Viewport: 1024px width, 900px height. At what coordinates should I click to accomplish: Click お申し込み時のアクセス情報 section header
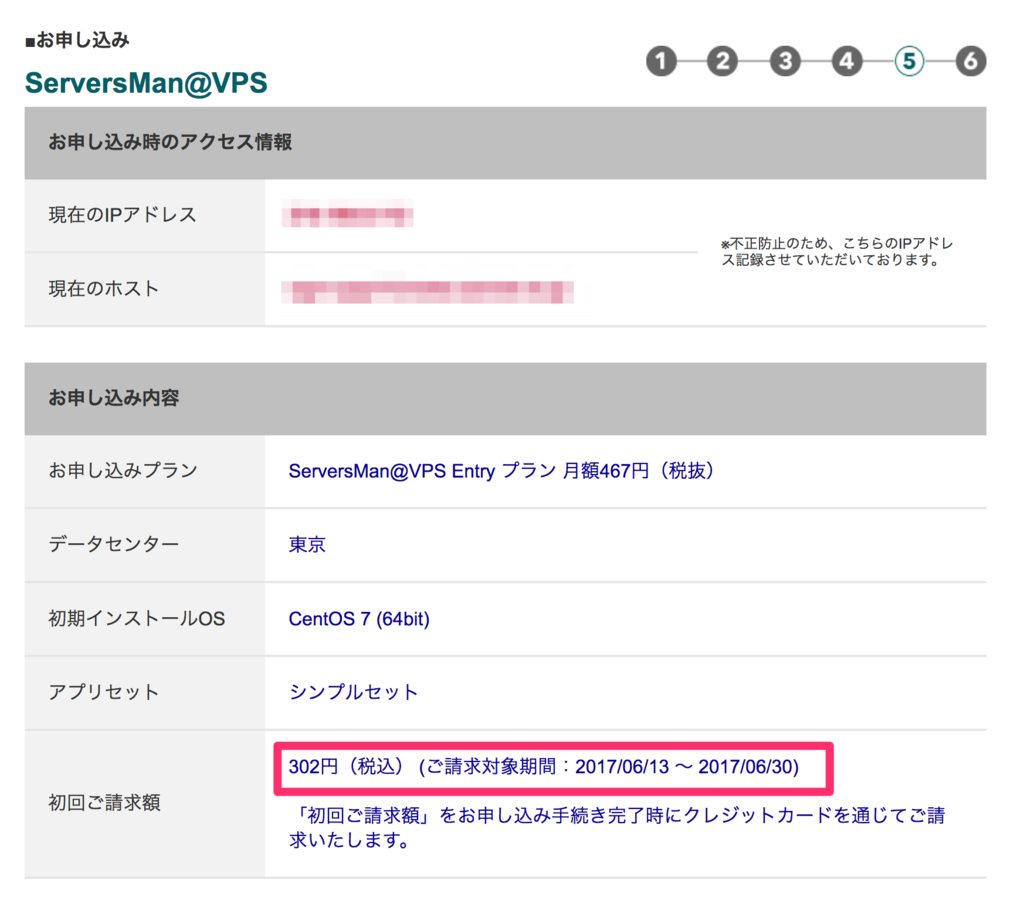[505, 142]
